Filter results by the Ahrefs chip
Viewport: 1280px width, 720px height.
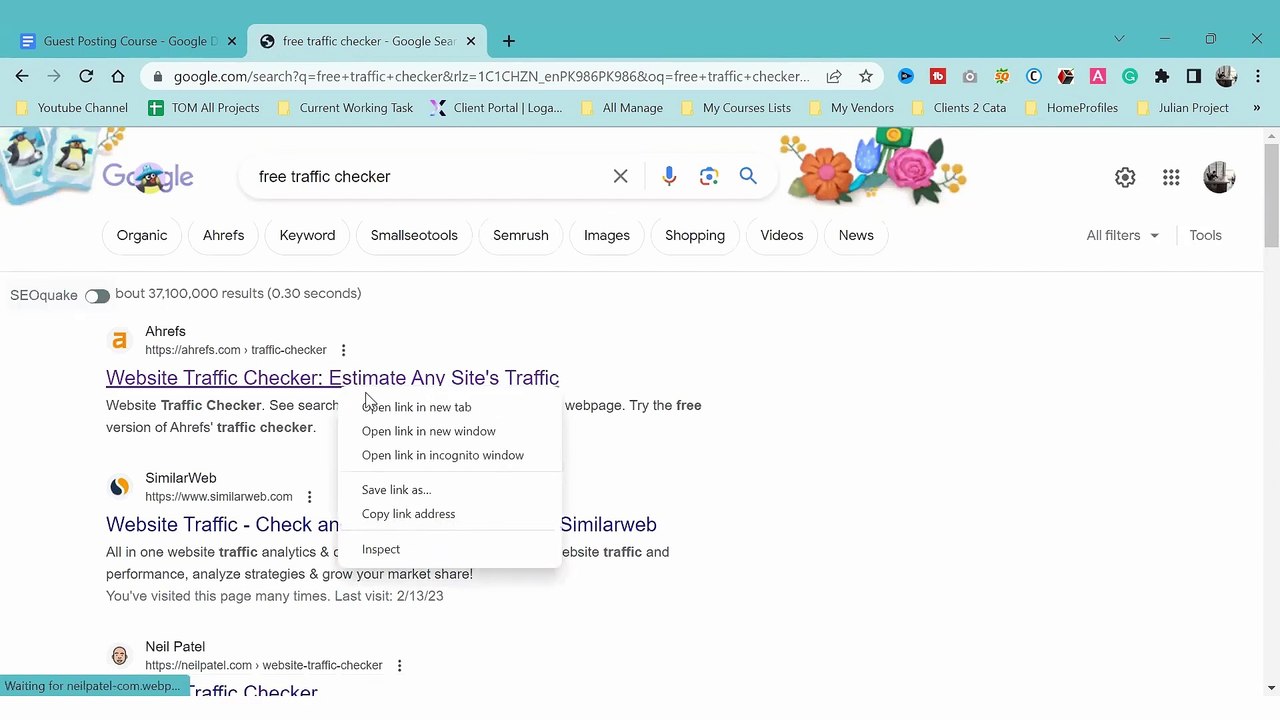pos(223,235)
